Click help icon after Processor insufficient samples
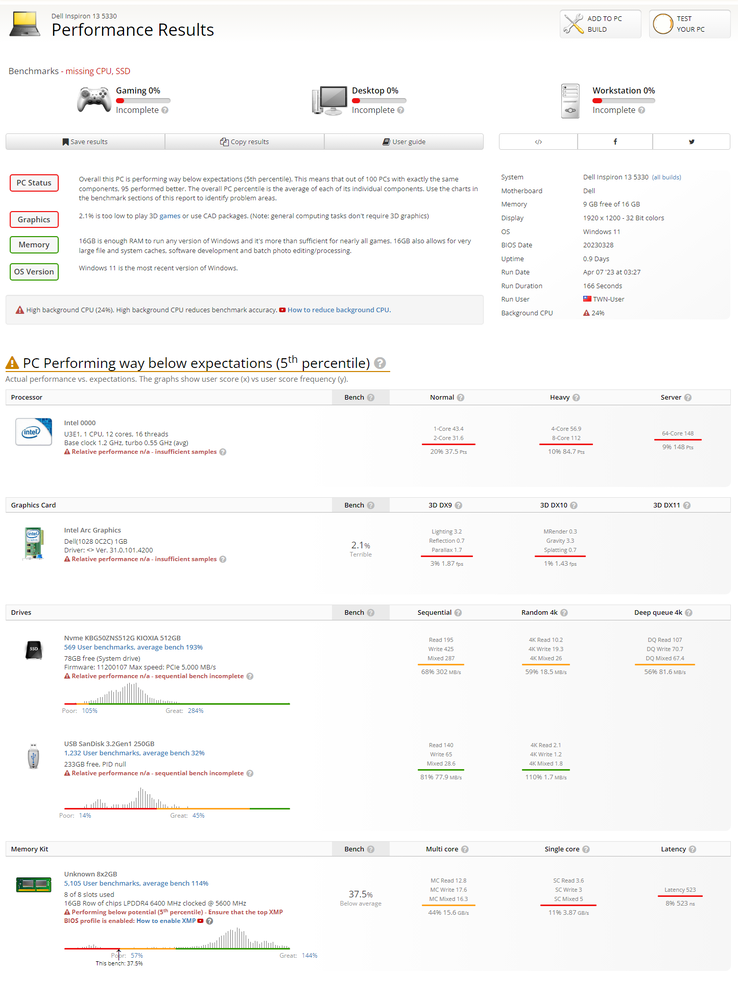 (223, 452)
